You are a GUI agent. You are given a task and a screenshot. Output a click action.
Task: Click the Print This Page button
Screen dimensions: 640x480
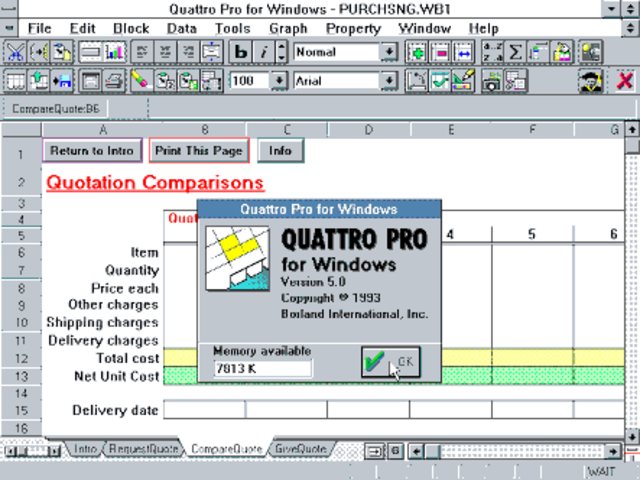pos(199,151)
